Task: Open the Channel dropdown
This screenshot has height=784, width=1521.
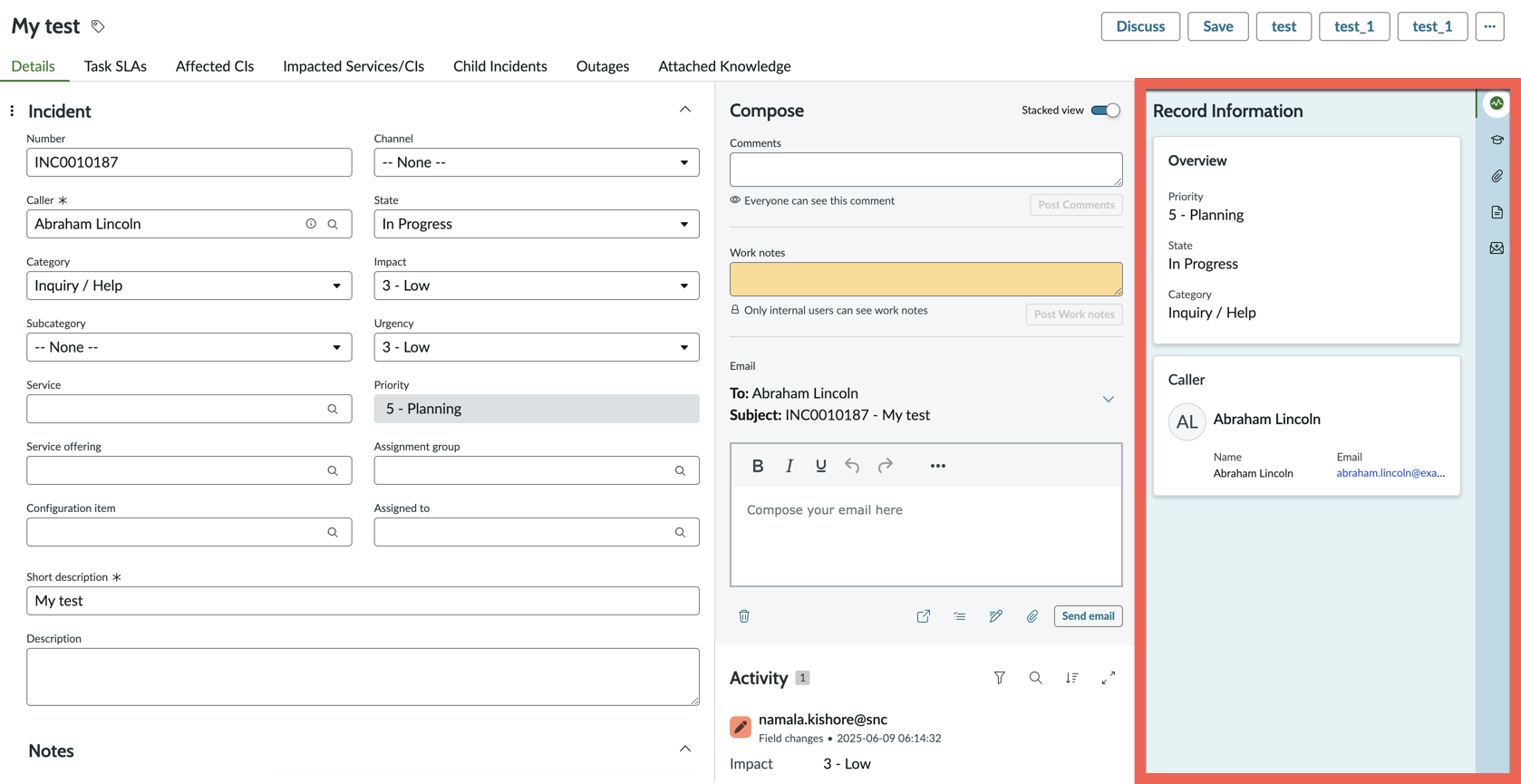Action: coord(537,162)
